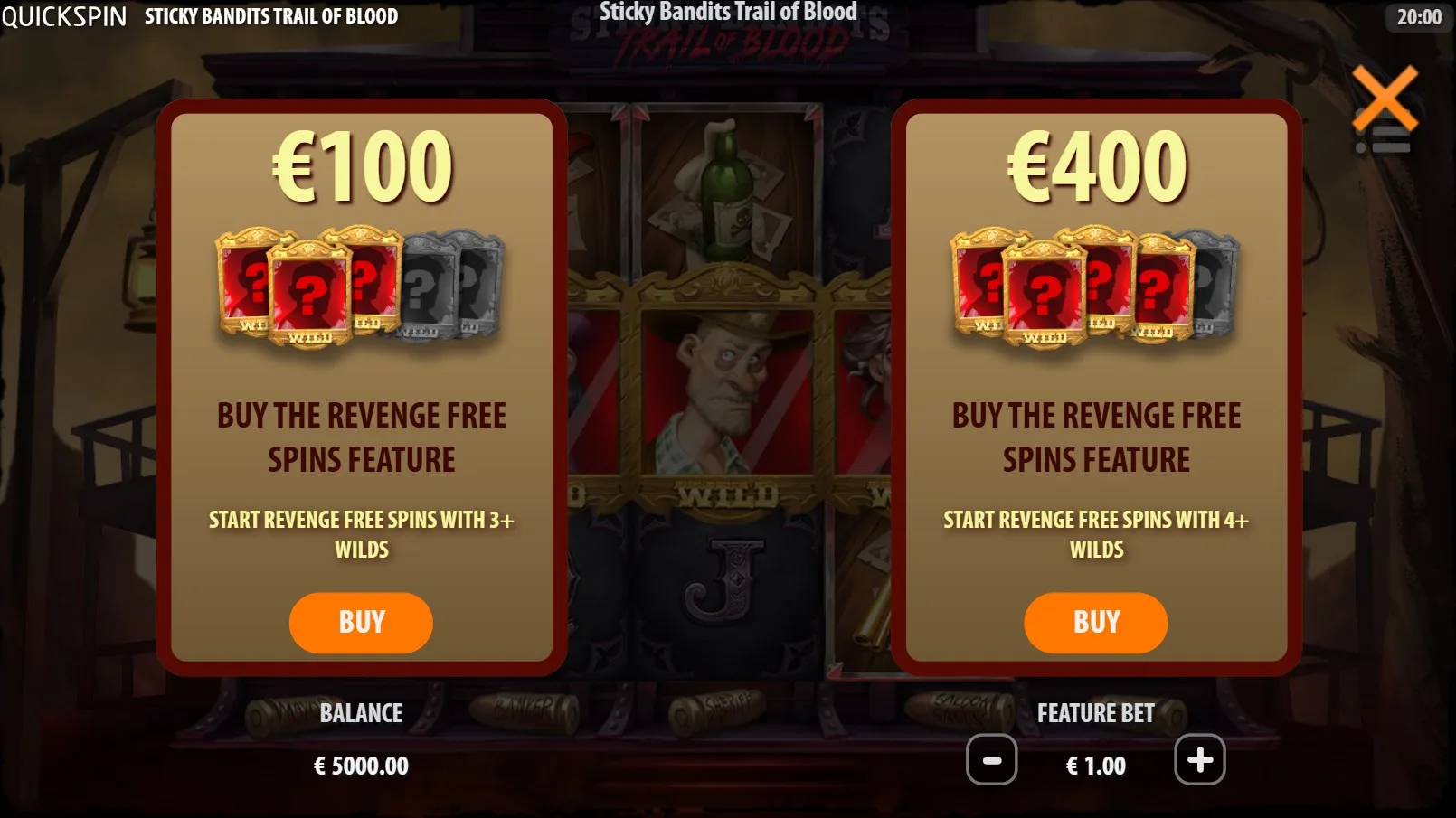Buy the €100 Revenge Free Spins feature
Screen dimensions: 1456x818
point(361,622)
